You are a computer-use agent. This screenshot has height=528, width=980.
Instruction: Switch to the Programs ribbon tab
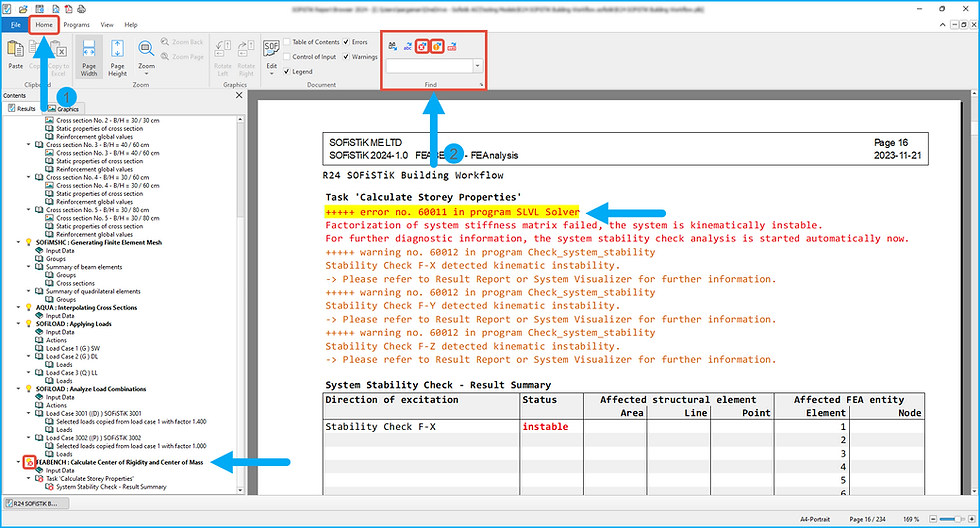(x=76, y=25)
